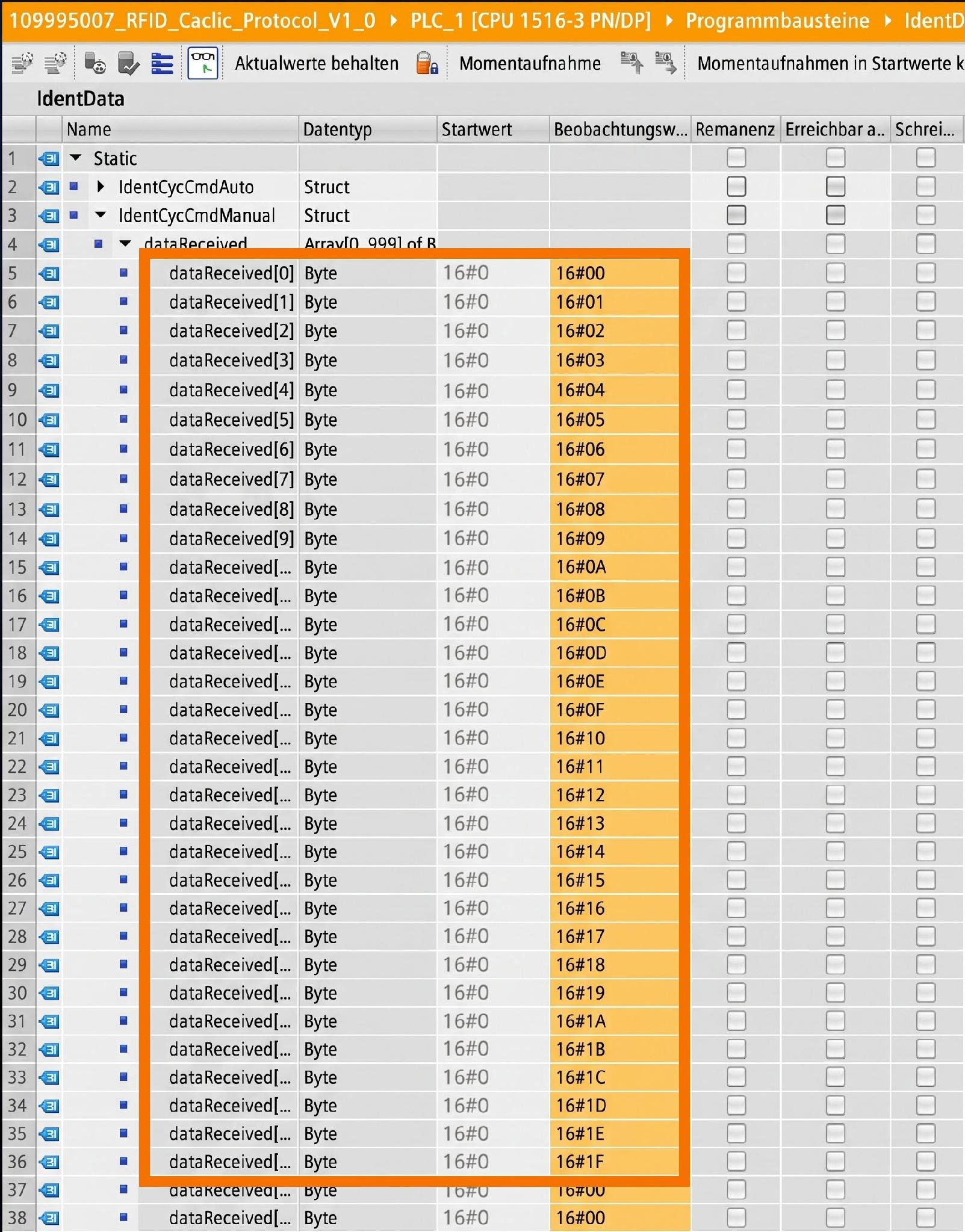Image resolution: width=965 pixels, height=1232 pixels.
Task: Click the tag icon in row 5
Action: pyautogui.click(x=49, y=274)
